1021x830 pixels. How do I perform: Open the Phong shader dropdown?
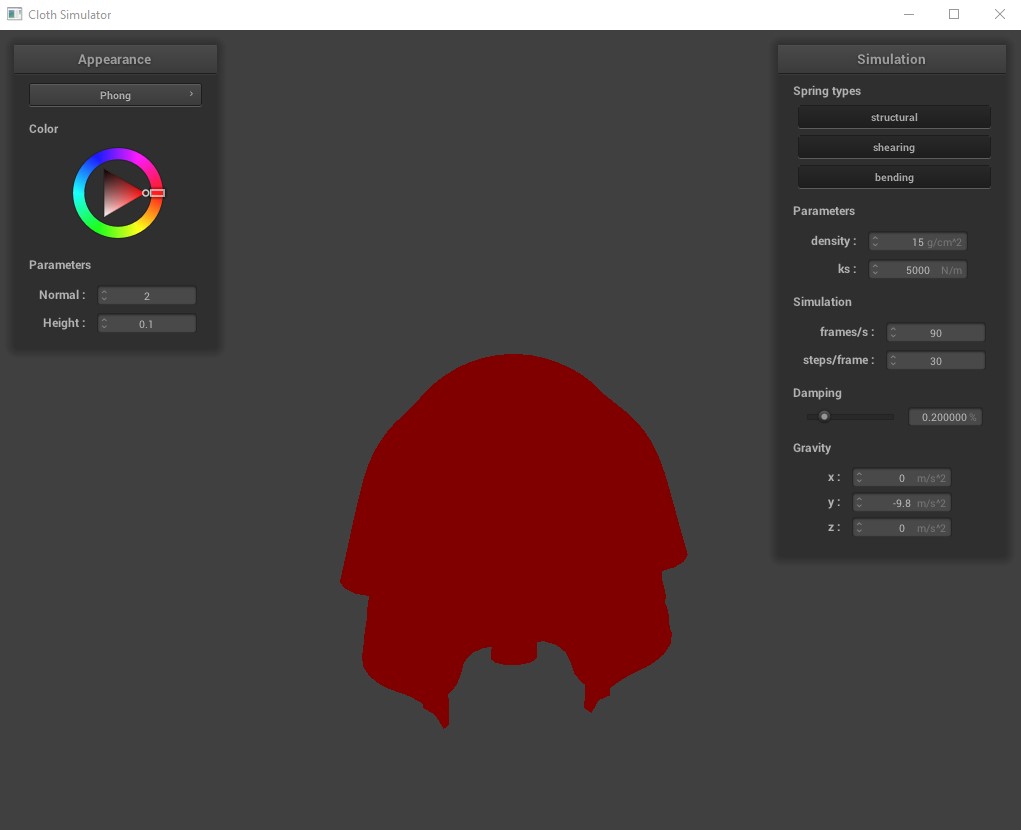coord(115,95)
